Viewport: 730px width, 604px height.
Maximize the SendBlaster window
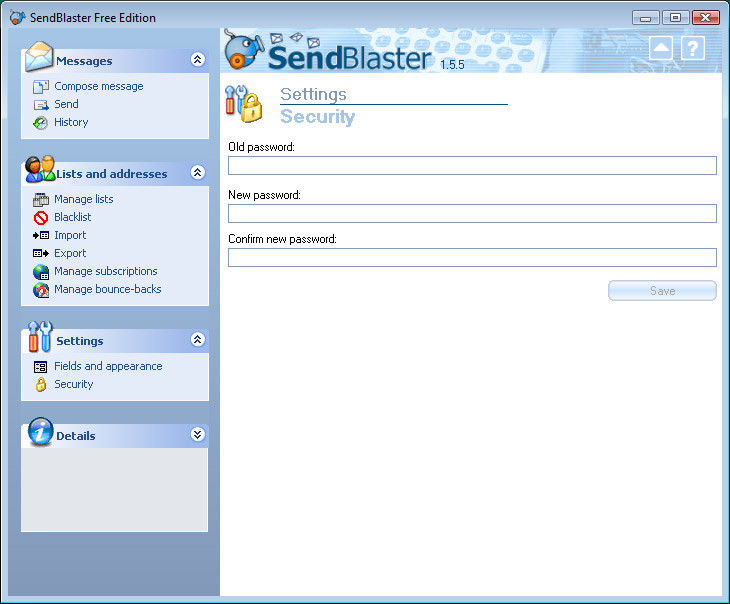675,18
